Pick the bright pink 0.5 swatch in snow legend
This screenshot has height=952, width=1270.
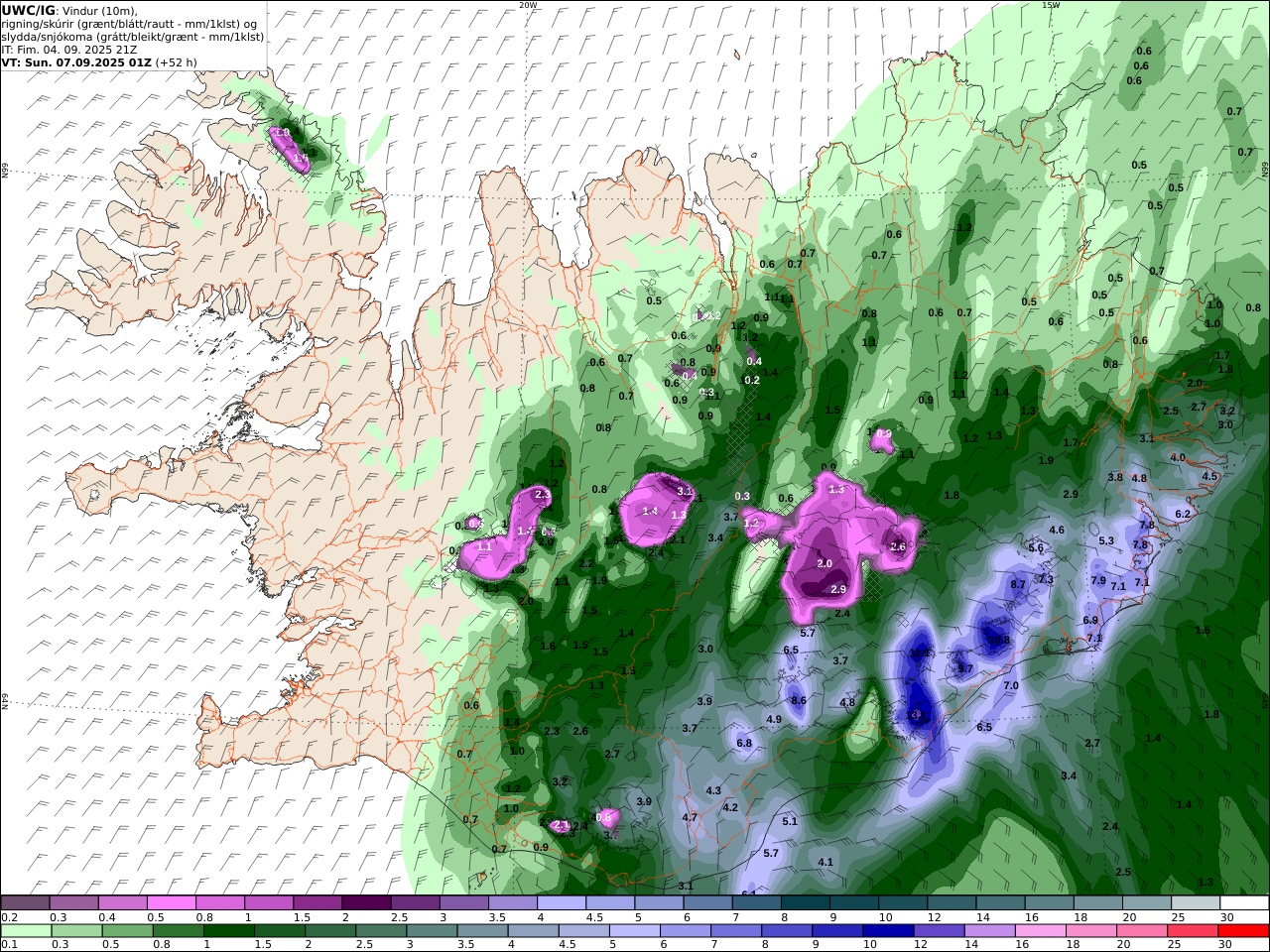click(172, 903)
